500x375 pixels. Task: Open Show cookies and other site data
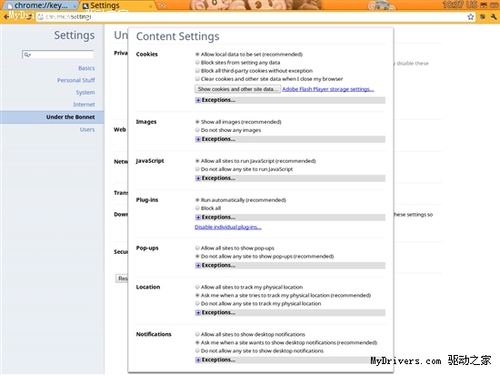[x=237, y=89]
